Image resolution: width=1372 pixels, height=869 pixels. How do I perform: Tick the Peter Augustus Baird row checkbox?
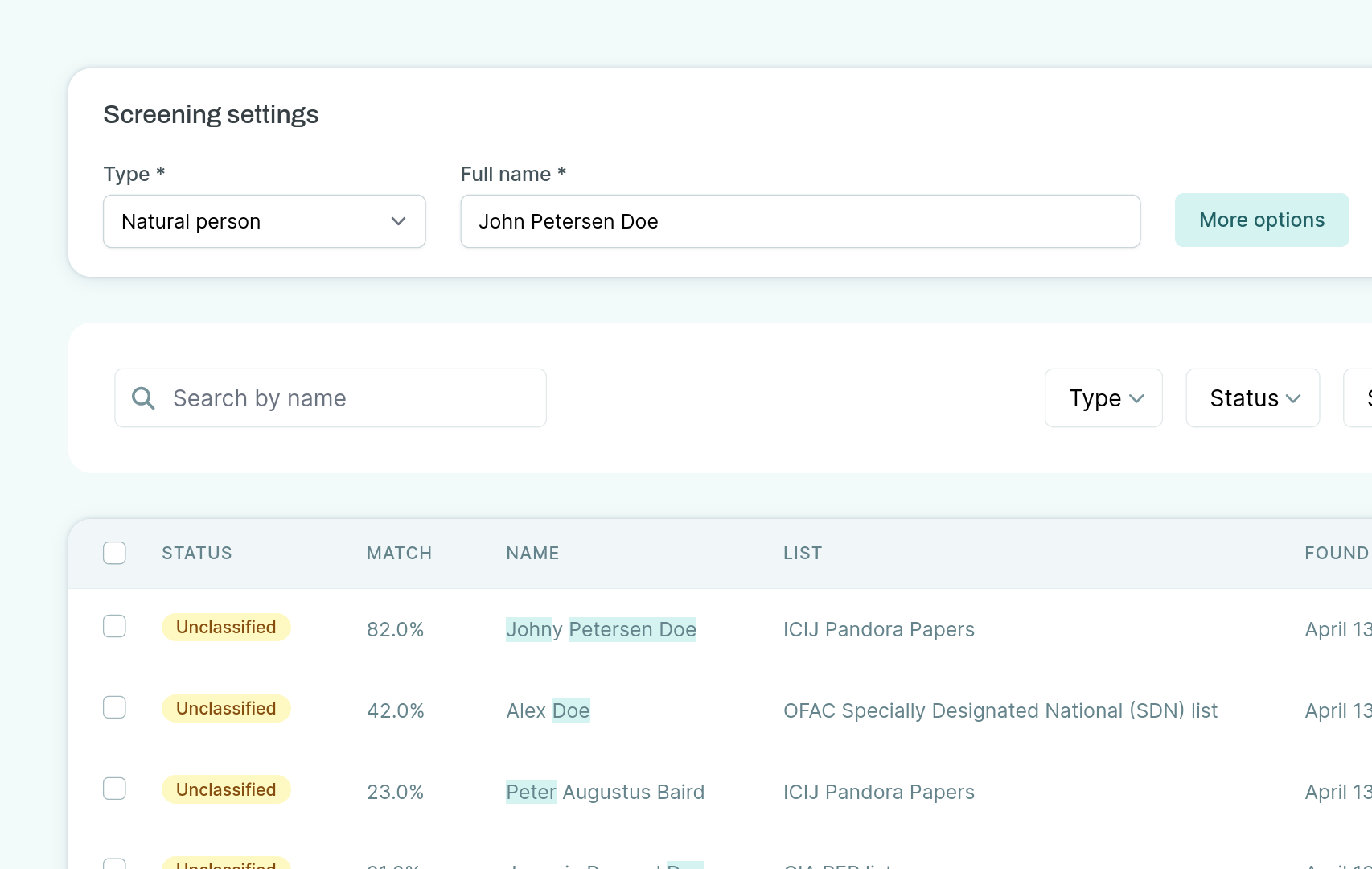(x=115, y=789)
